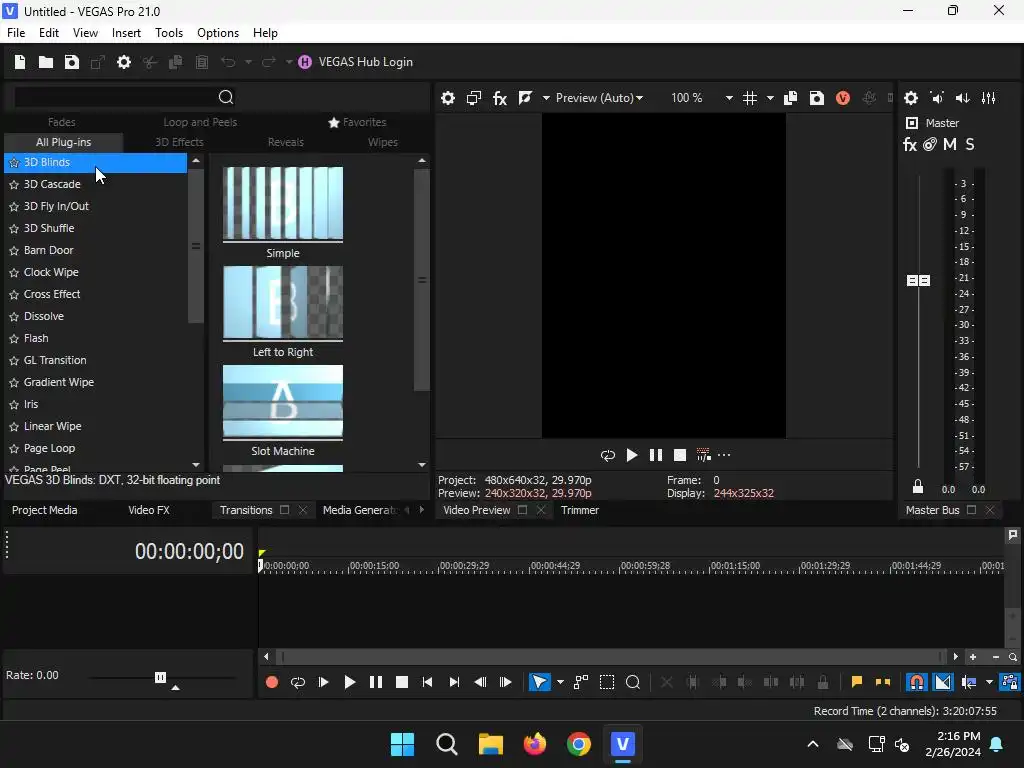Open Mixing Console icon in Master Bus
This screenshot has width=1024, height=768.
coord(989,98)
